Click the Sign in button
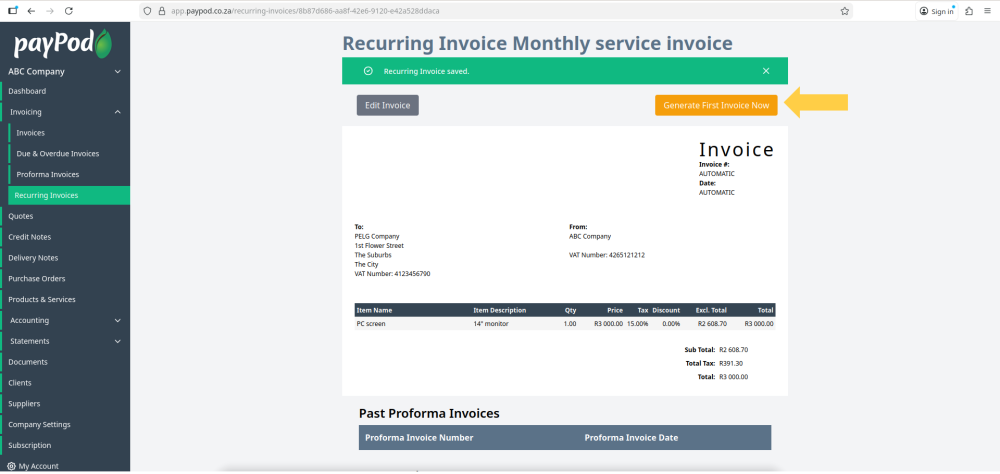This screenshot has width=1000, height=474. click(x=937, y=11)
